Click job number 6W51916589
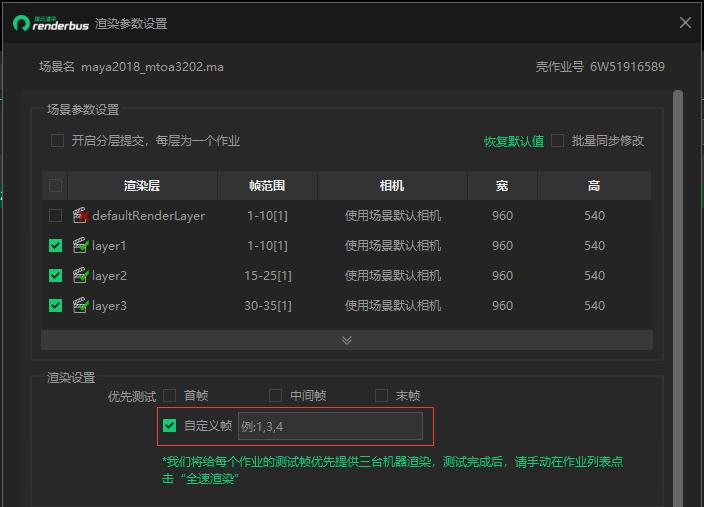Image resolution: width=704 pixels, height=507 pixels. (x=627, y=66)
